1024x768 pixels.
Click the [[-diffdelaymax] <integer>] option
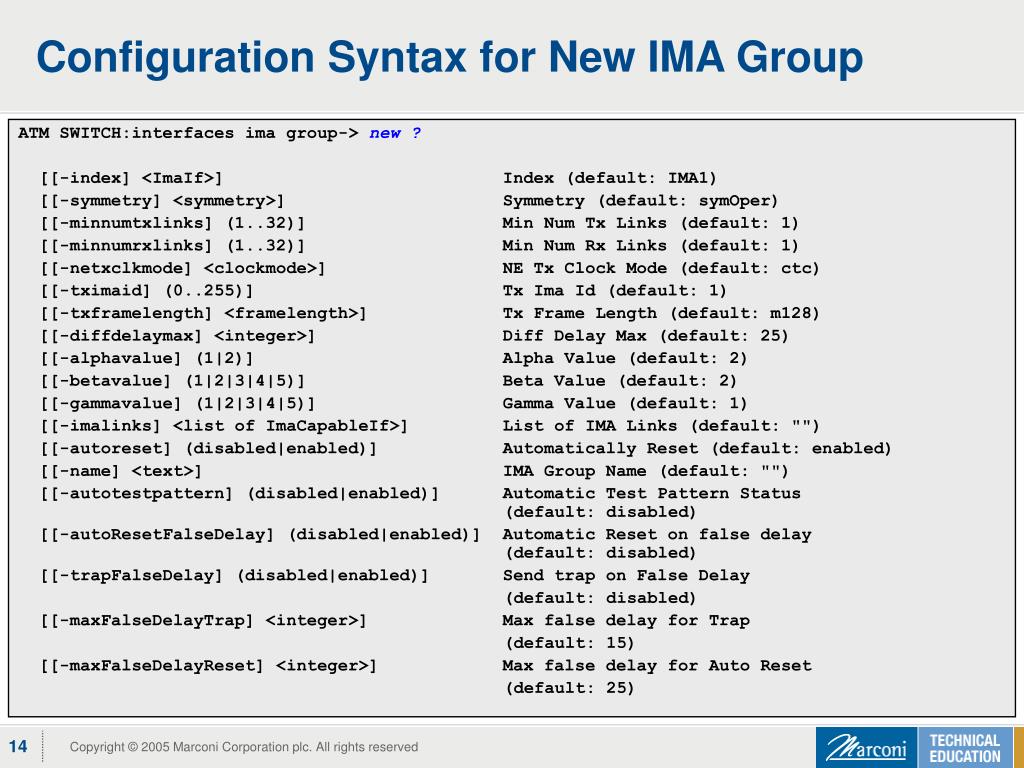point(178,336)
